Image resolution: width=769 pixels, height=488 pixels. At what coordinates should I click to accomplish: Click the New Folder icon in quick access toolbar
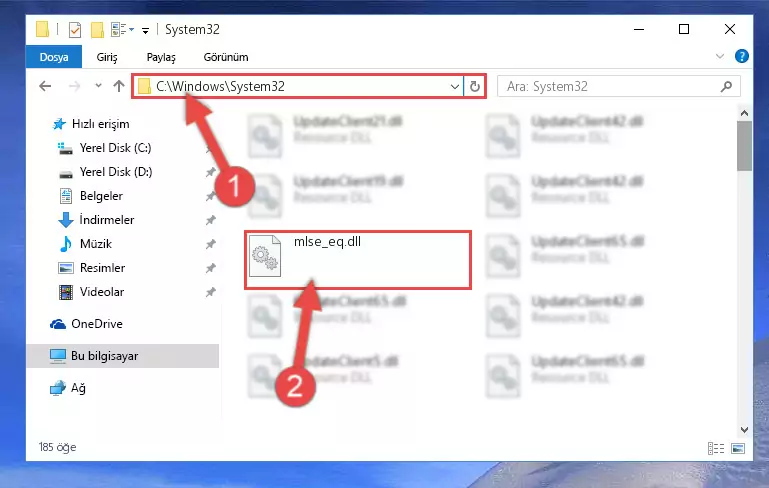97,30
